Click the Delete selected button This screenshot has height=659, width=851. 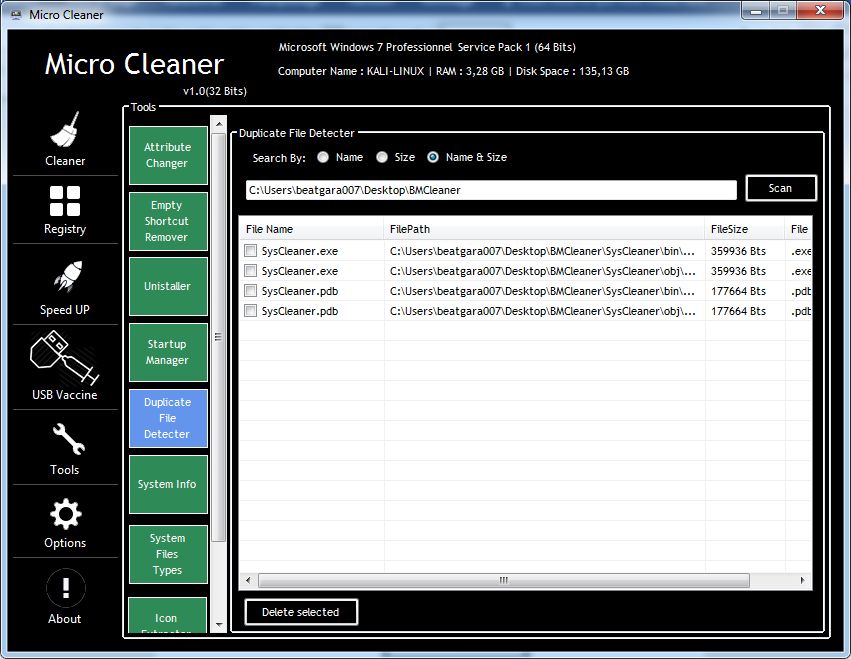click(300, 612)
